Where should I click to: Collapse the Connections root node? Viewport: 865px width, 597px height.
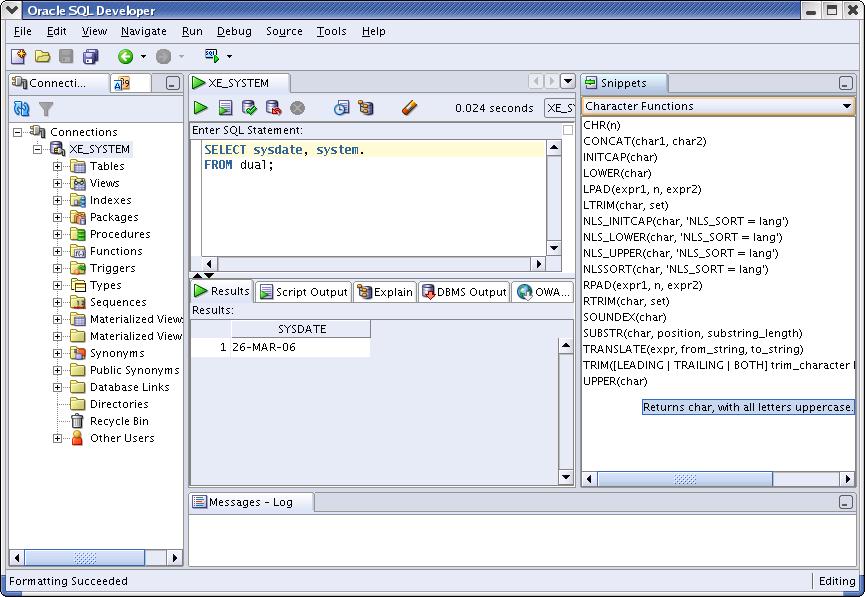click(18, 132)
